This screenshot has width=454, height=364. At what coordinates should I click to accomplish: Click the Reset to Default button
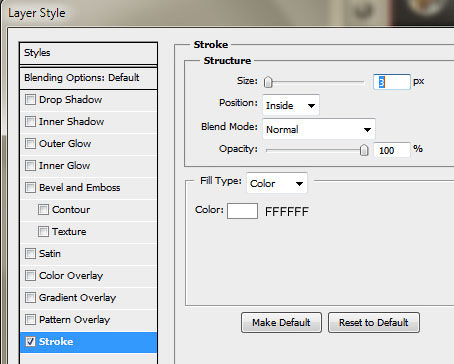374,322
